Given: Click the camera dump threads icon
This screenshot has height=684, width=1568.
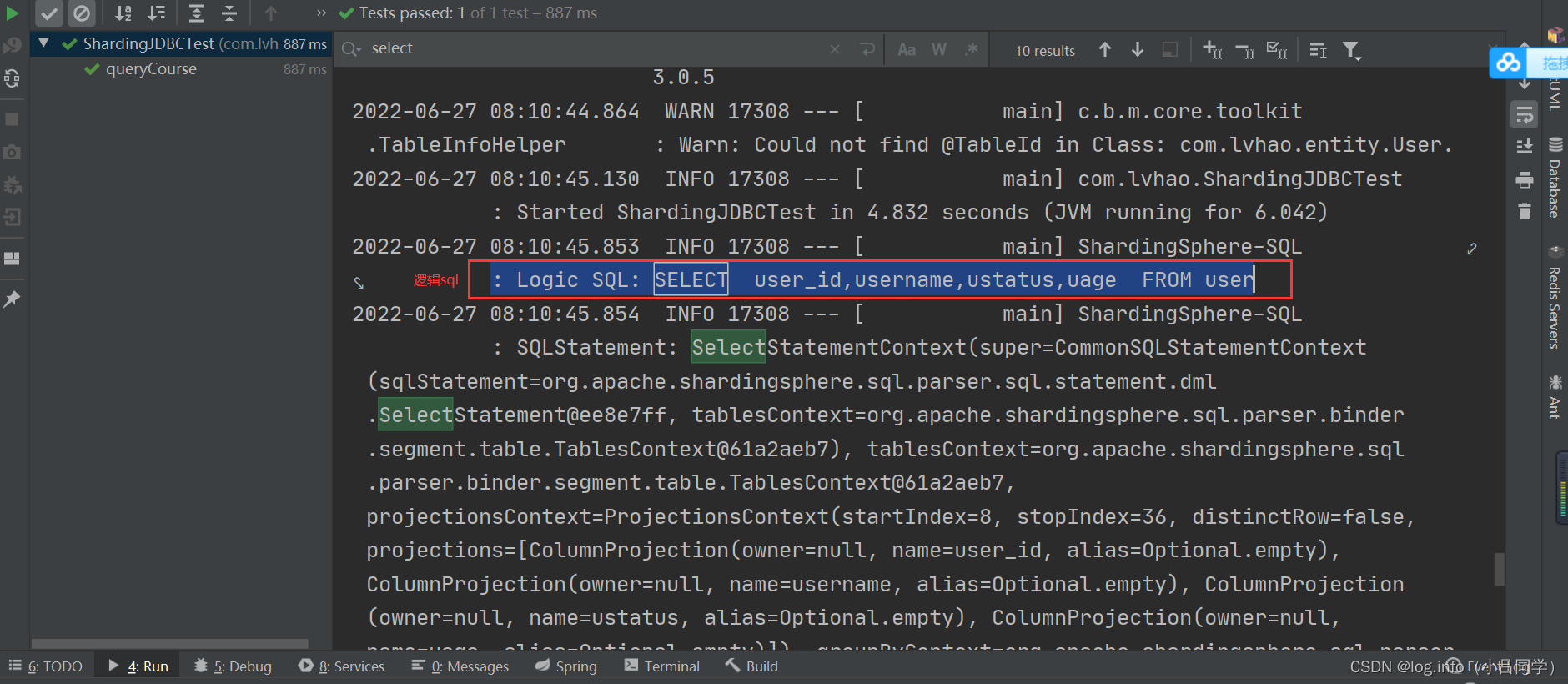Looking at the screenshot, I should coord(12,152).
